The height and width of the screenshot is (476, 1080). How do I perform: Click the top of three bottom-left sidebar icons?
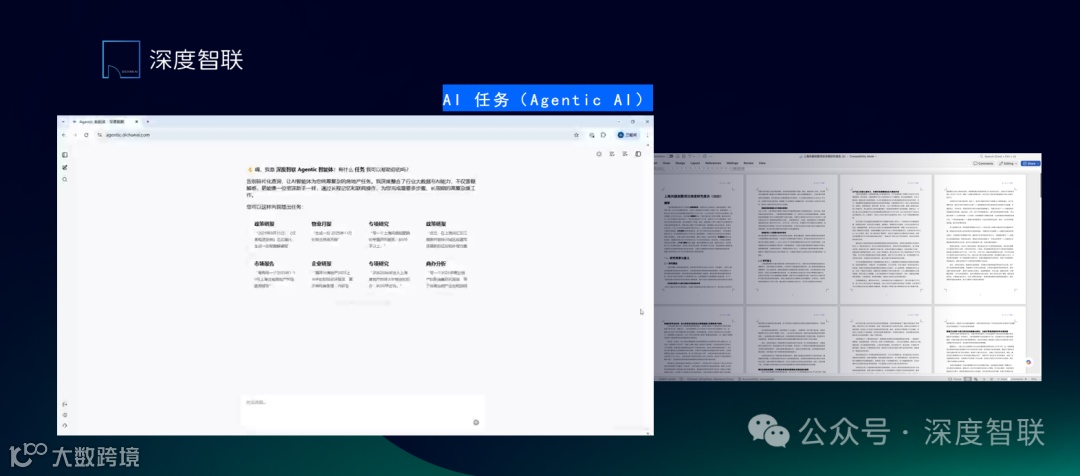click(65, 404)
